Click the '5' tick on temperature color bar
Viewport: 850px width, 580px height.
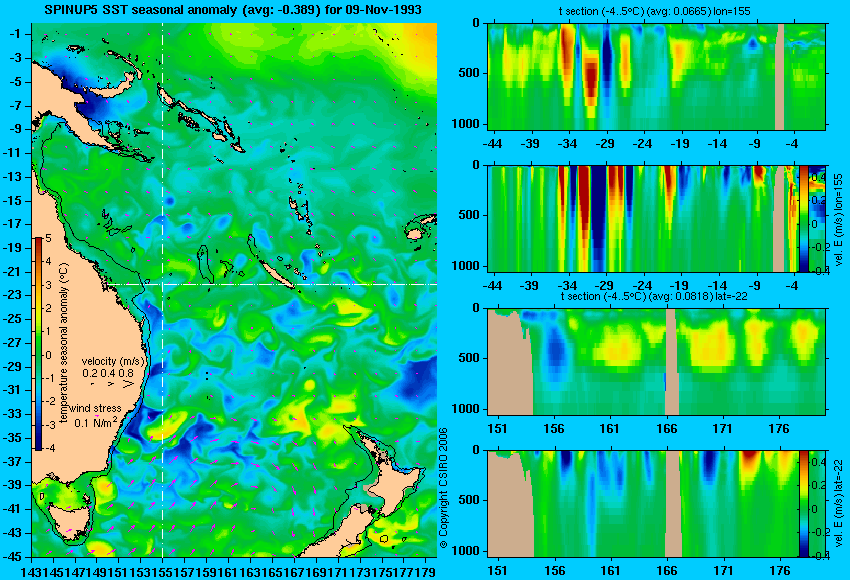click(48, 238)
